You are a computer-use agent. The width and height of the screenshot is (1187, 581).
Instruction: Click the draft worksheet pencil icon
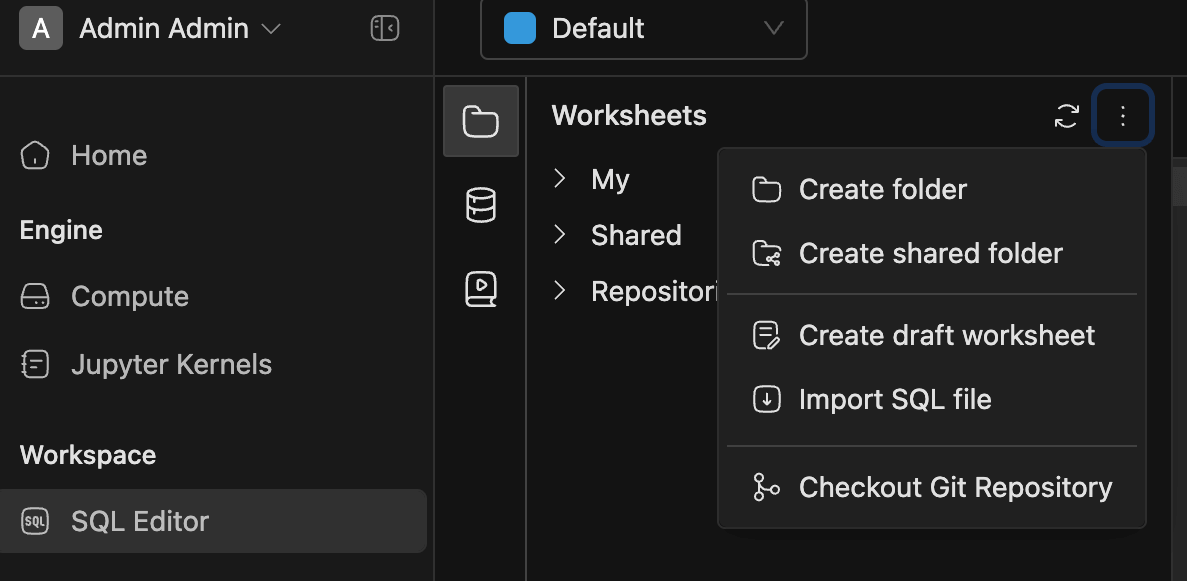(x=766, y=336)
